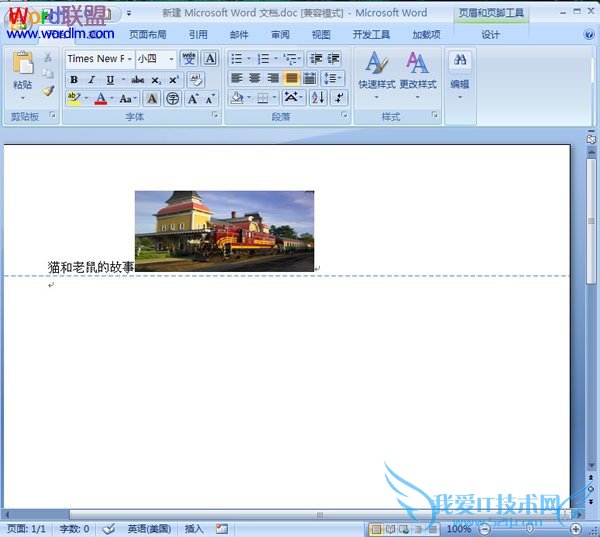The width and height of the screenshot is (600, 537).
Task: Click the zoom slider handle
Action: (x=530, y=529)
